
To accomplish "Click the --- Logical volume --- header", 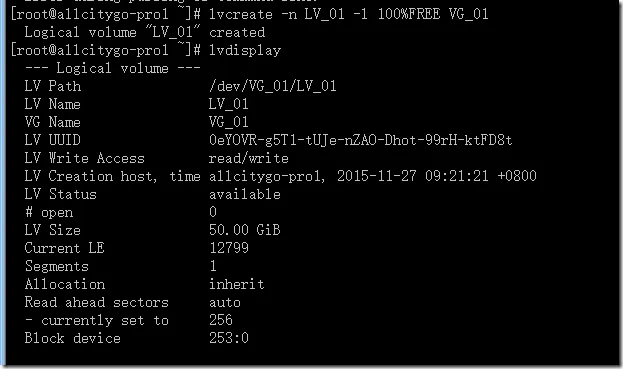I will tap(112, 68).
